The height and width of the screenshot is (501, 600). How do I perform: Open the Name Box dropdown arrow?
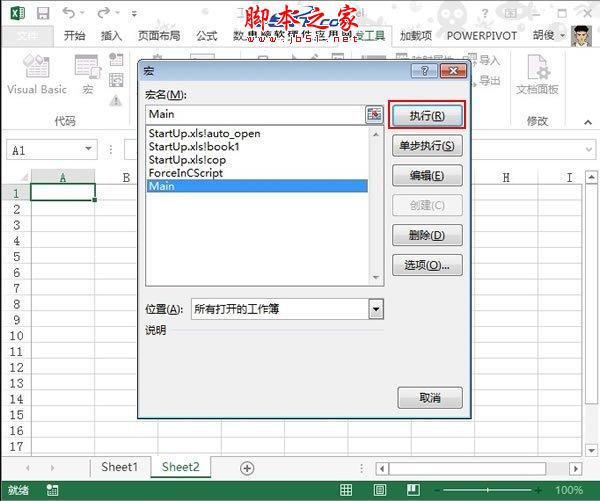point(88,149)
